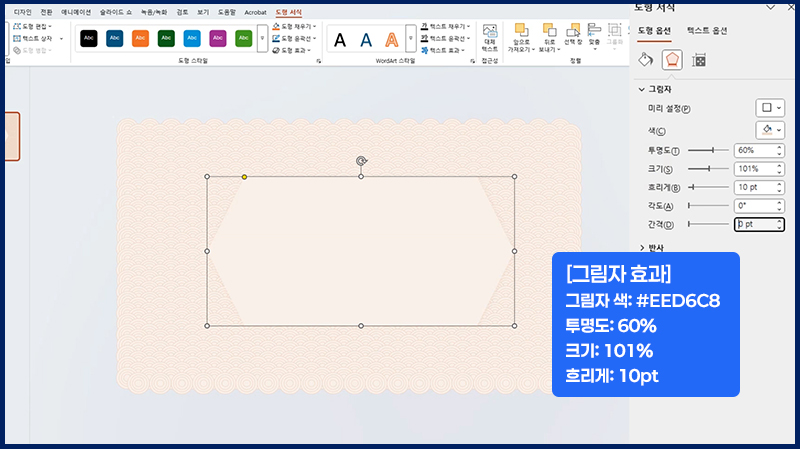Expand the WordArt styles gallery
This screenshot has height=449, width=800.
point(411,38)
